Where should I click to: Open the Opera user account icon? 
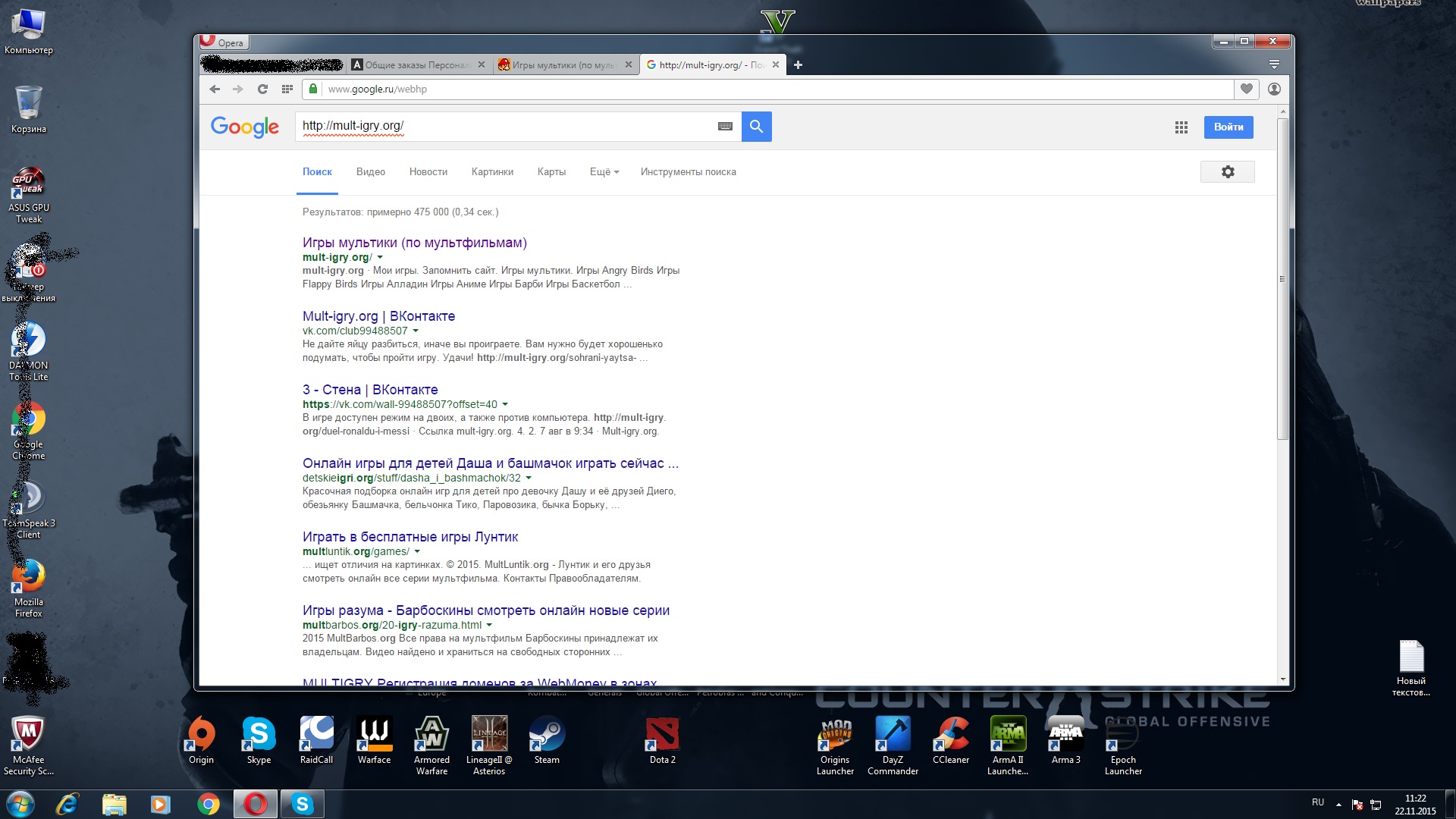pyautogui.click(x=1274, y=89)
